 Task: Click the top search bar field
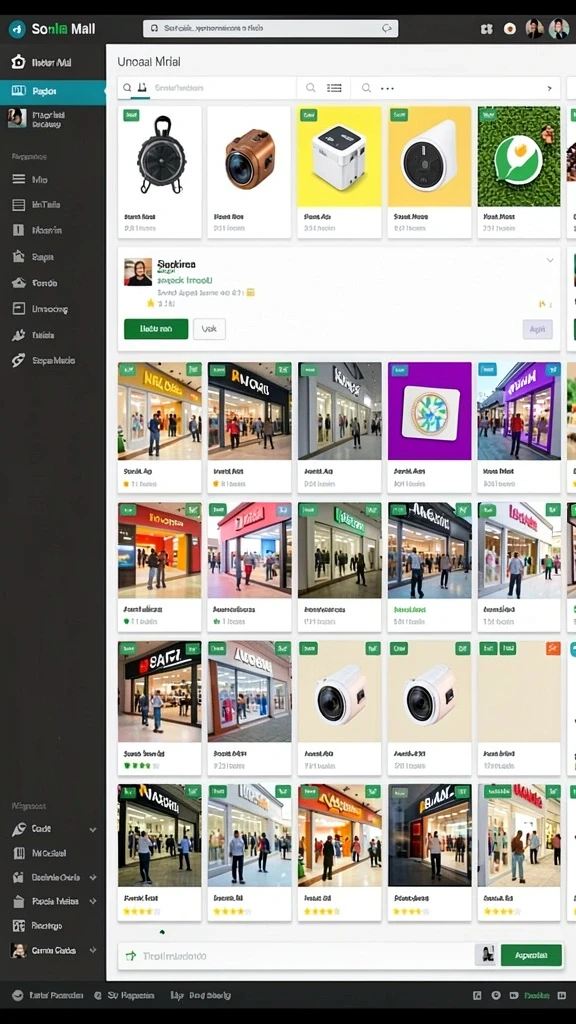[270, 29]
